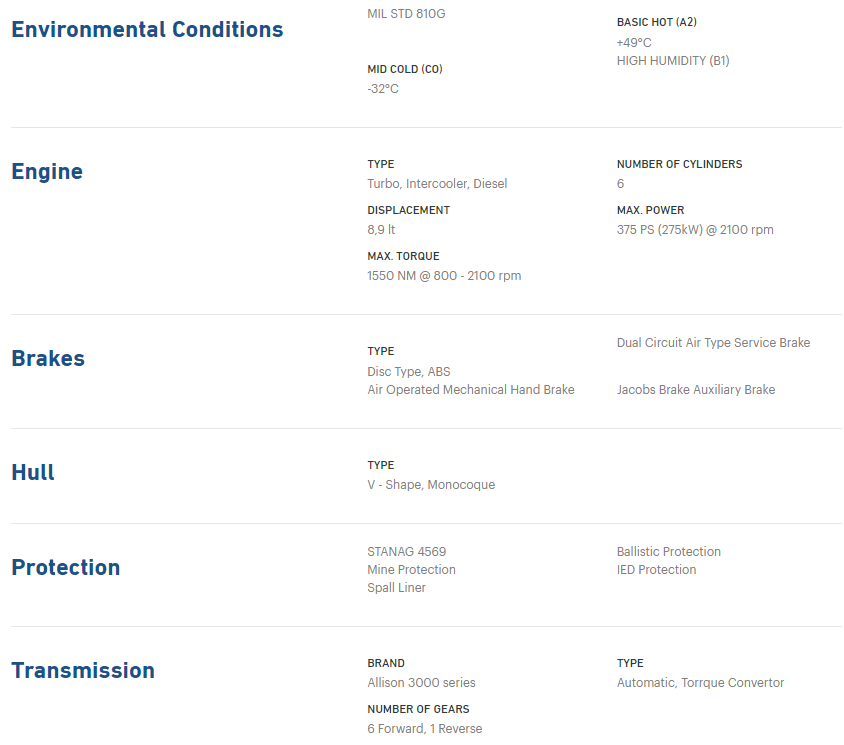Image resolution: width=844 pixels, height=745 pixels.
Task: Click the Brakes section title
Action: point(48,359)
